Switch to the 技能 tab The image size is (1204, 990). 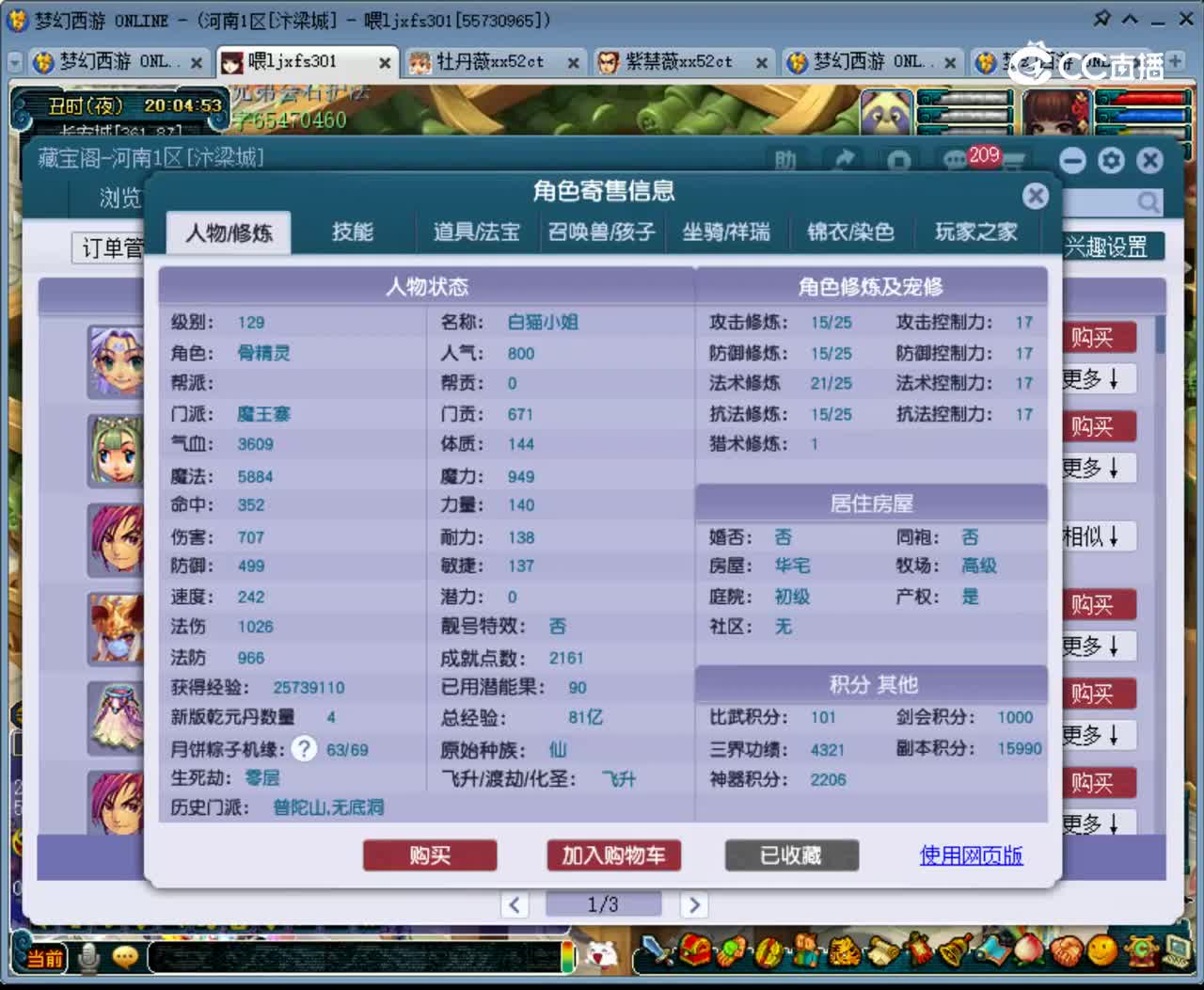(353, 232)
